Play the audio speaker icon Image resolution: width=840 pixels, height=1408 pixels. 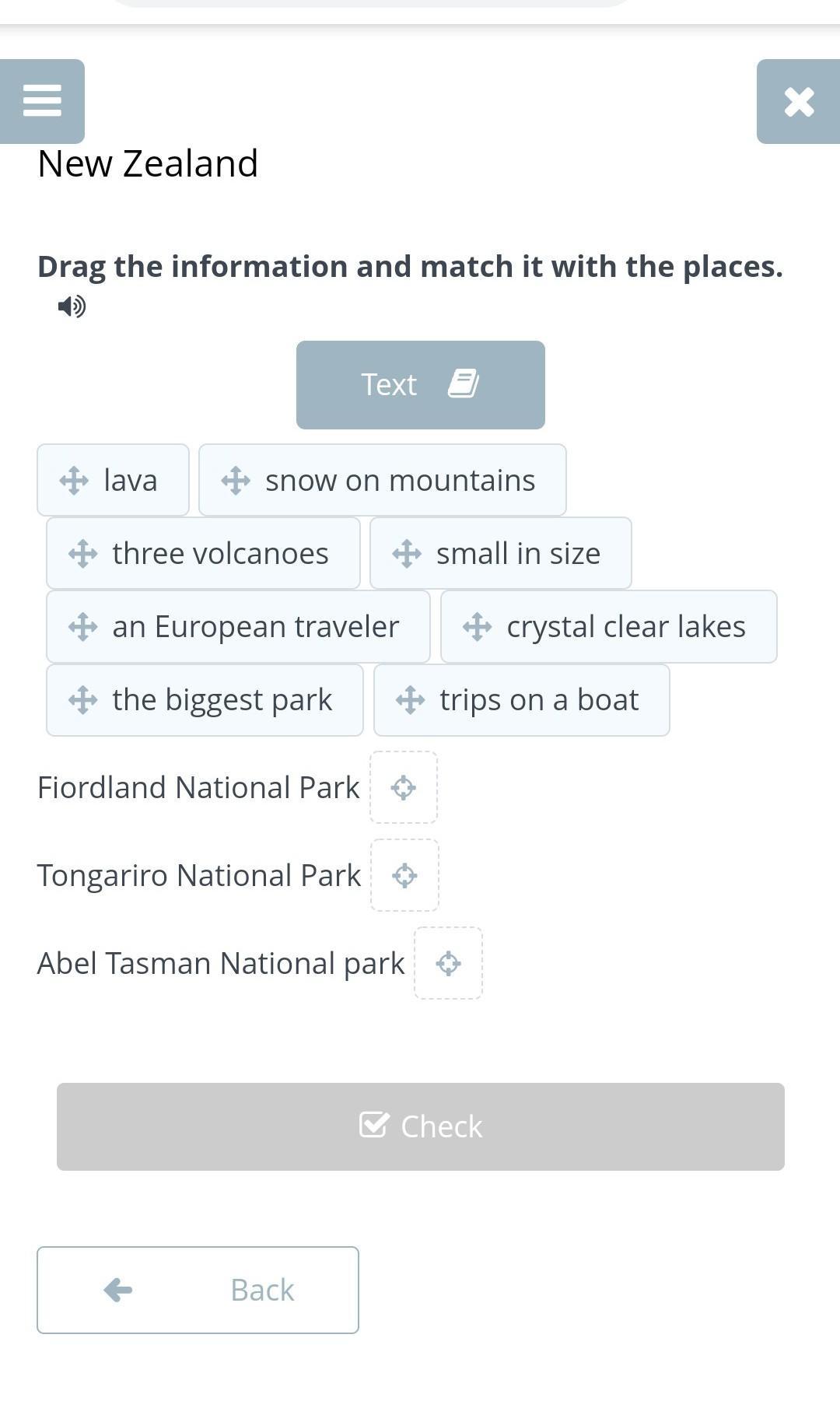pos(72,306)
